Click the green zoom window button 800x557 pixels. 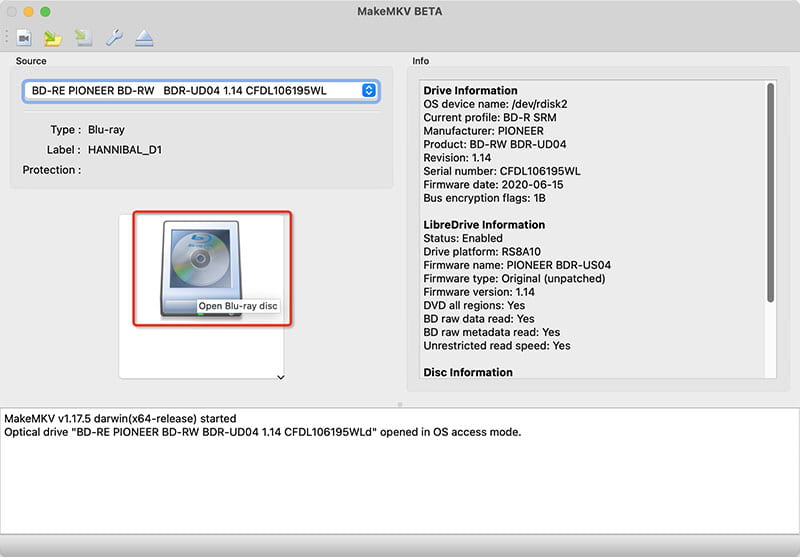point(45,11)
